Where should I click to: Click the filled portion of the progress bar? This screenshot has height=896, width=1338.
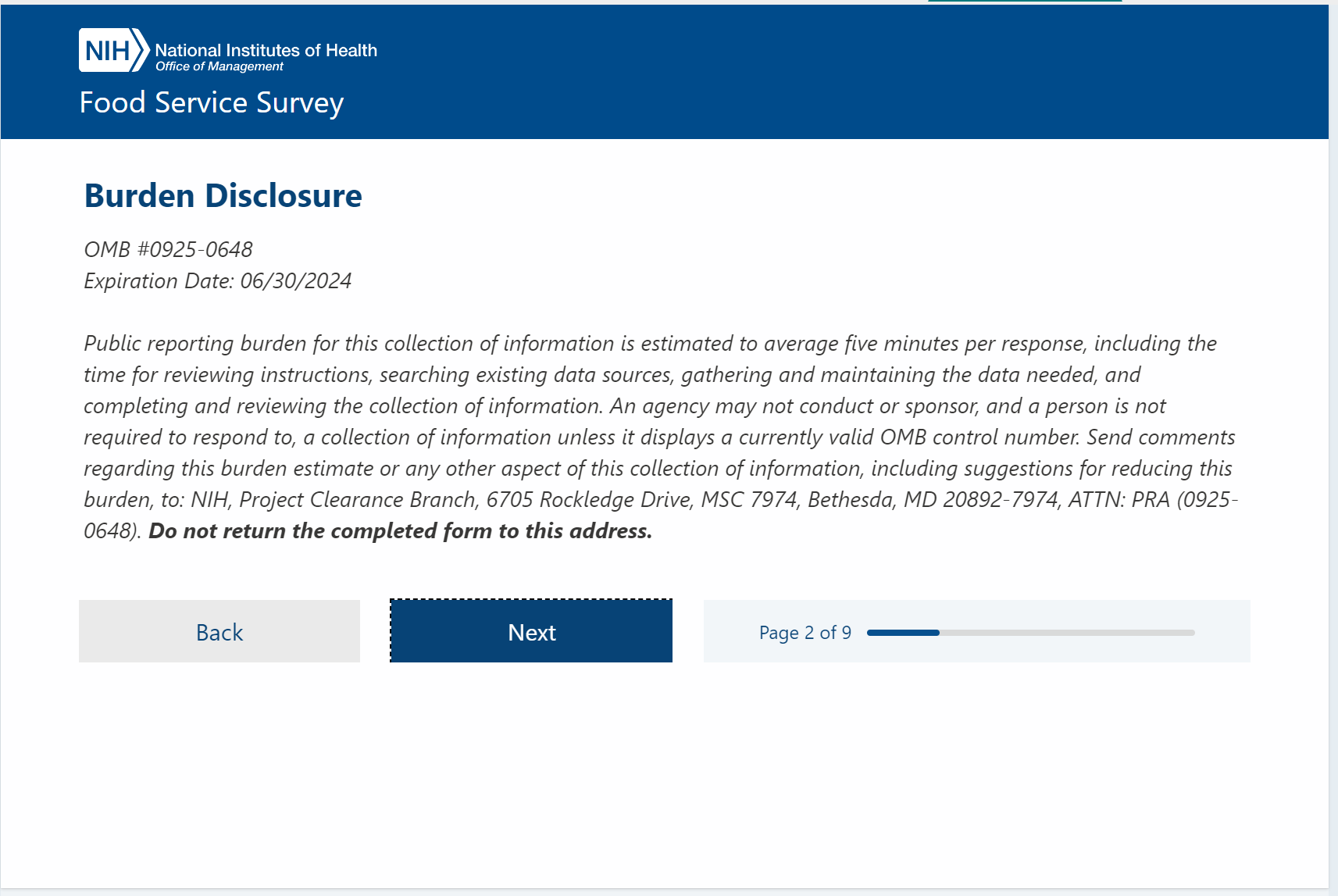(x=903, y=633)
